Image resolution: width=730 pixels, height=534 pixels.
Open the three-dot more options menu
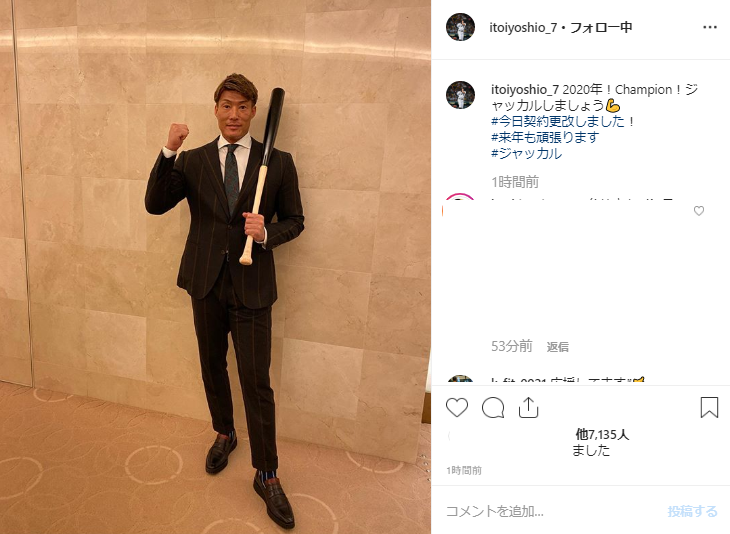710,27
